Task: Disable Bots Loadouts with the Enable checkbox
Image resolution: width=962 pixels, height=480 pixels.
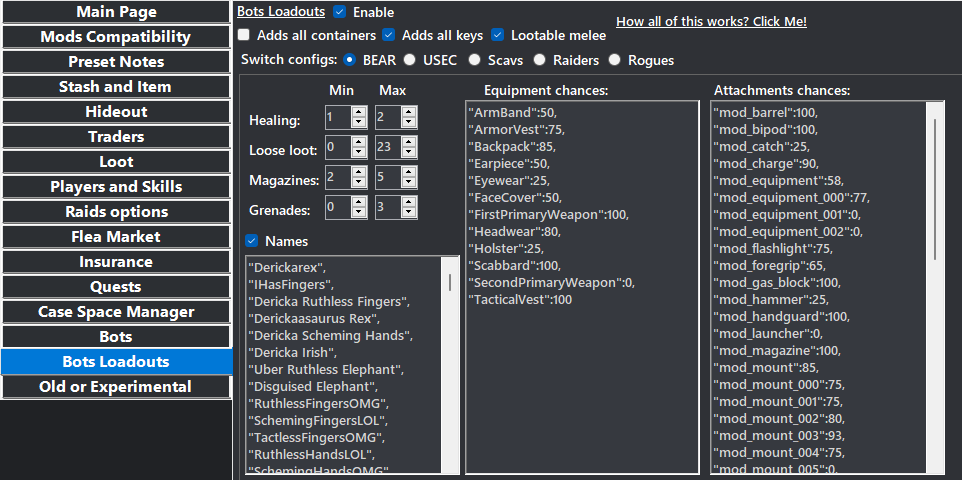Action: click(340, 12)
